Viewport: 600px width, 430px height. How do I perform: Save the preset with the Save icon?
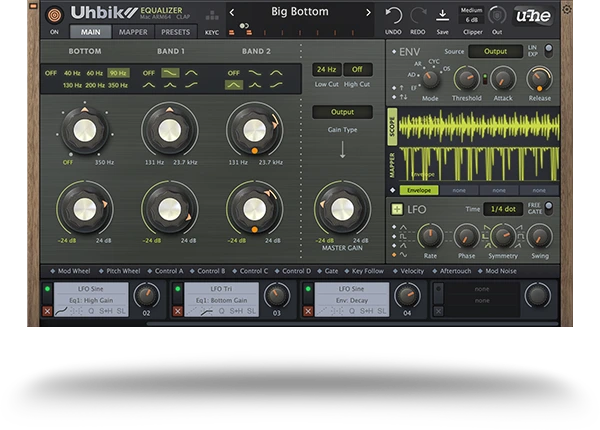pos(442,15)
